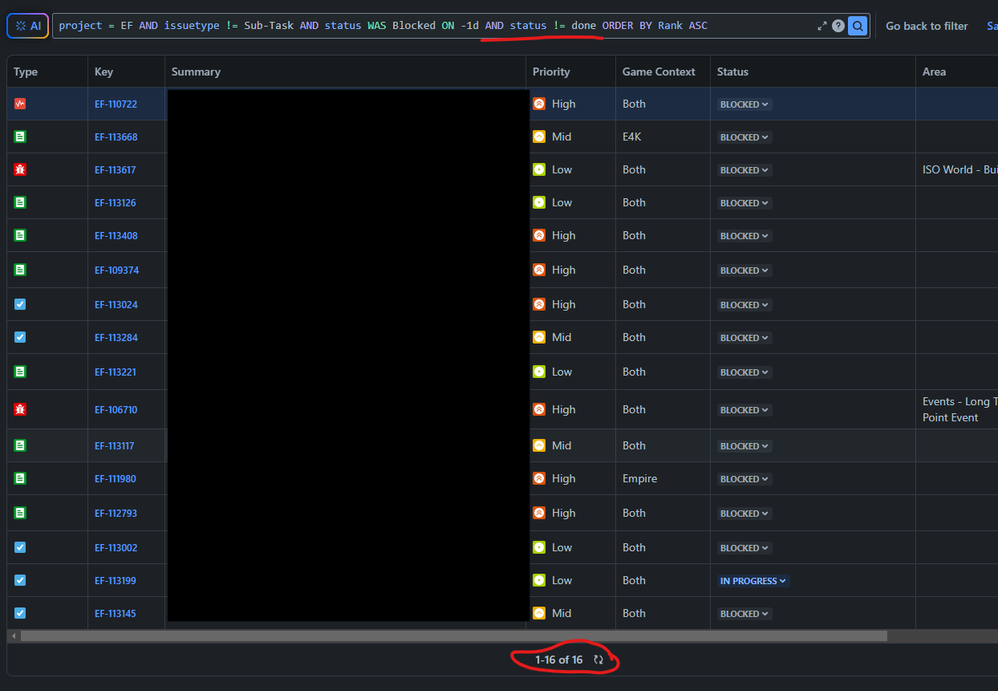This screenshot has width=998, height=691.
Task: Sort by Area column header
Action: tap(934, 72)
